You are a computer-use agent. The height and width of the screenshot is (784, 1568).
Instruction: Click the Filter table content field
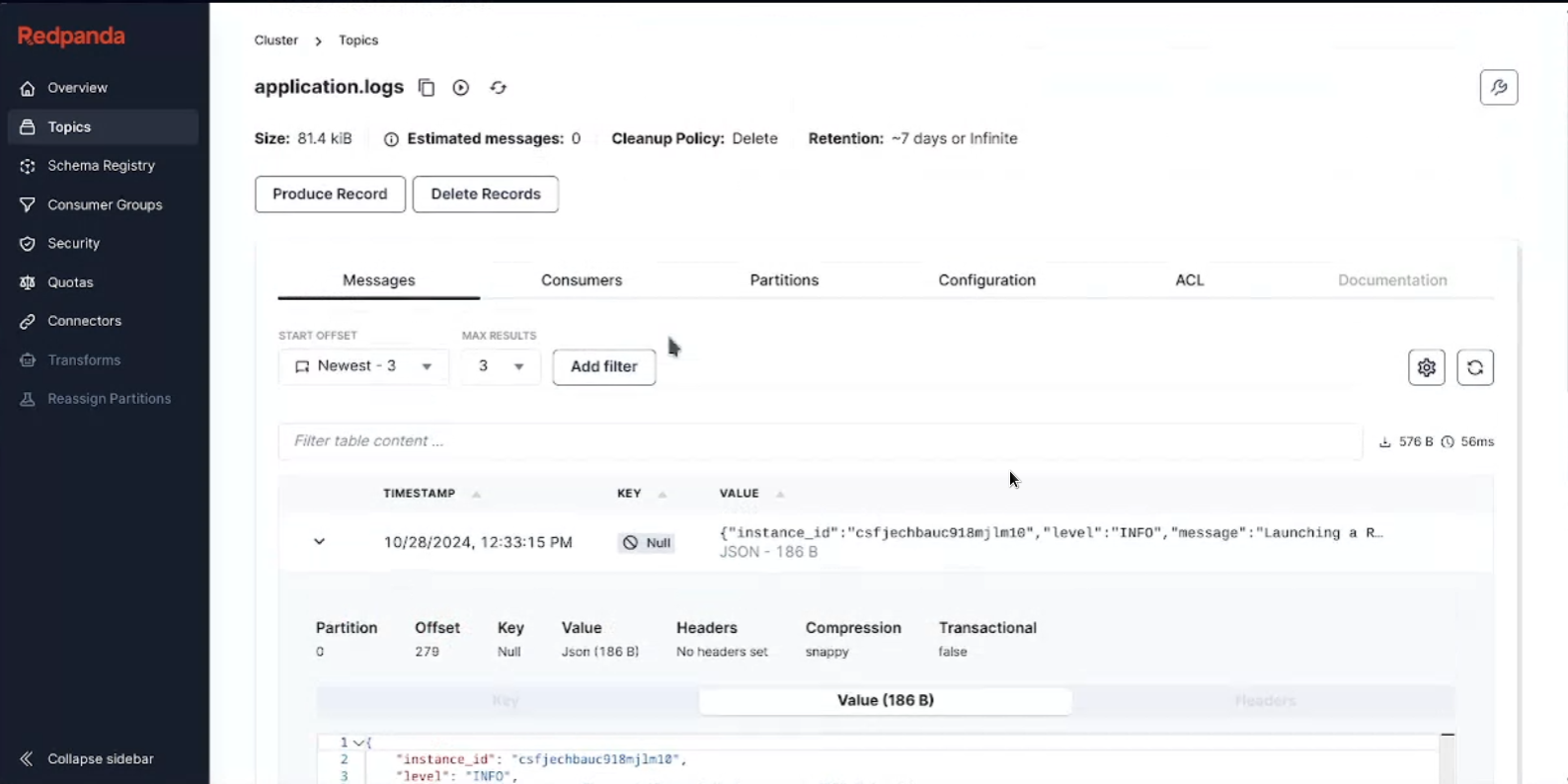[821, 441]
